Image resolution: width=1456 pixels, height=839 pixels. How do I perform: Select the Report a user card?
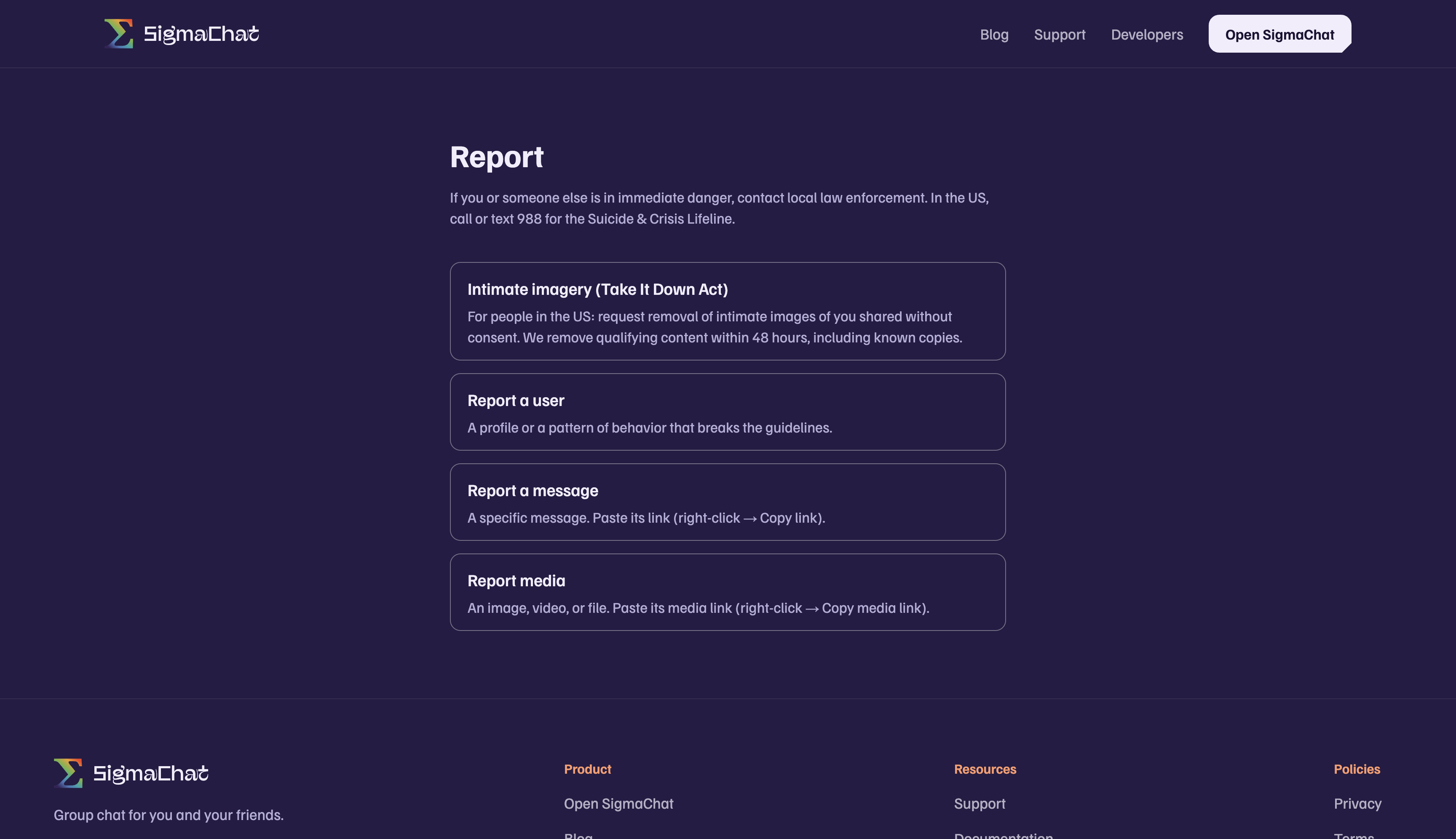point(728,412)
